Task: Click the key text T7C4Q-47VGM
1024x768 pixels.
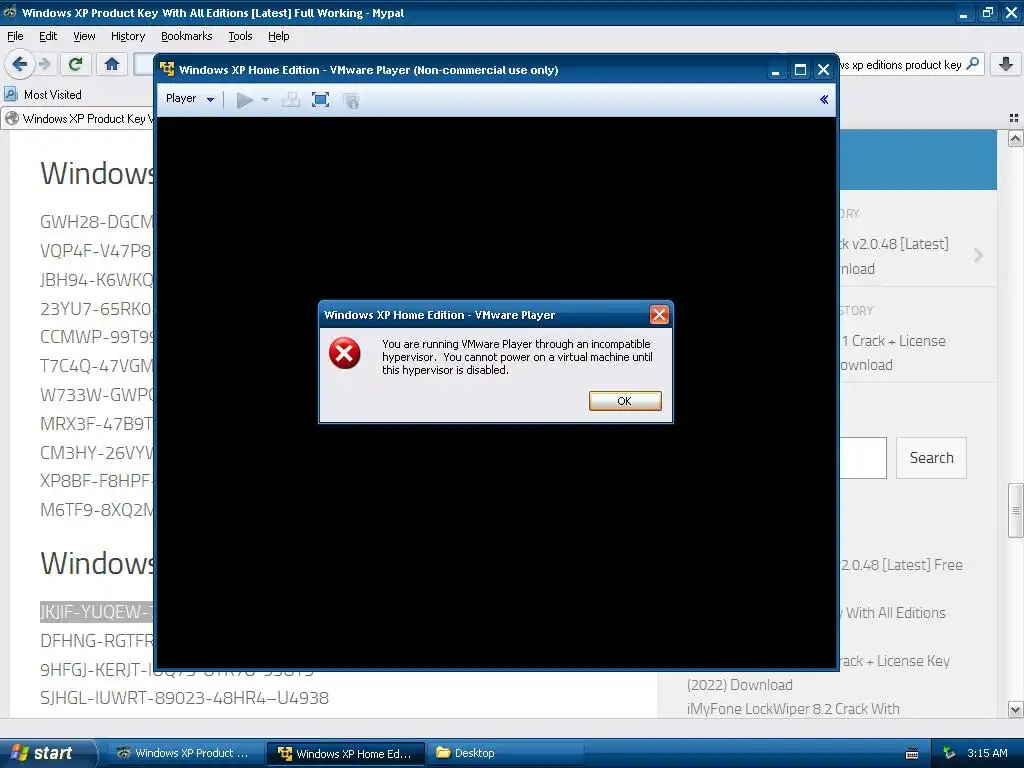Action: [x=97, y=366]
